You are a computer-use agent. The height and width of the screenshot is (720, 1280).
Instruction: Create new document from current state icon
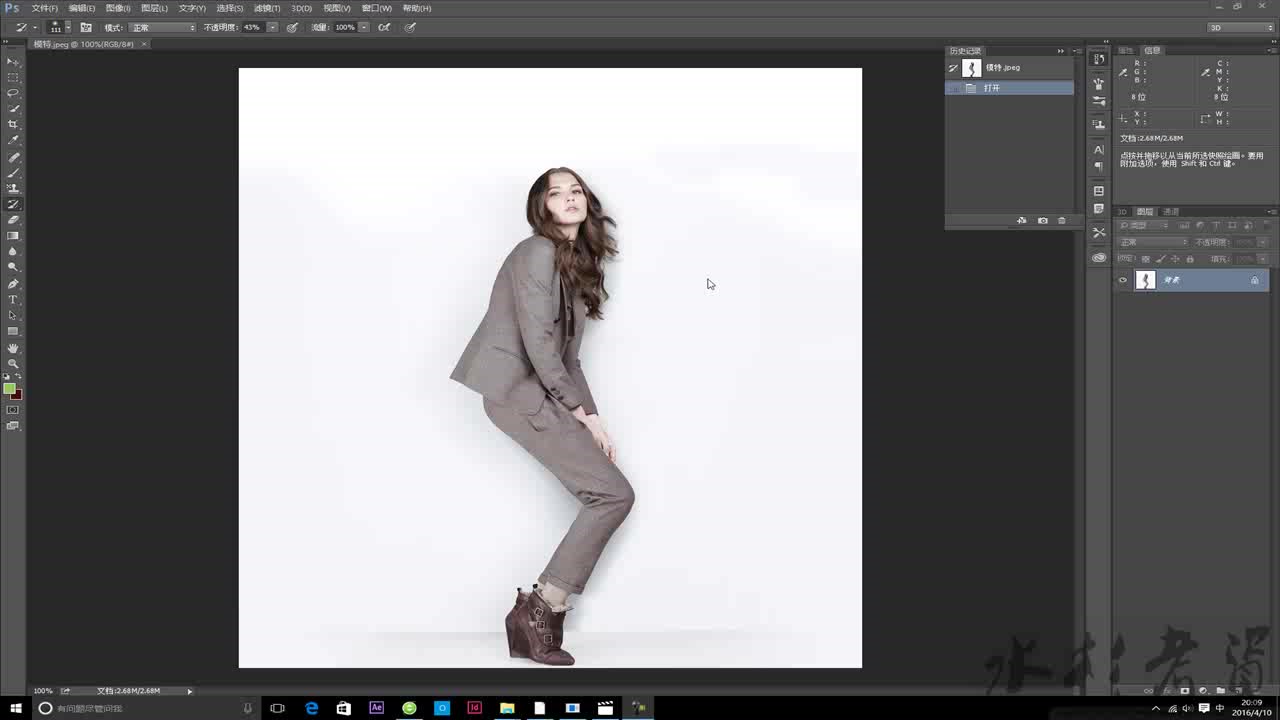pos(1021,220)
